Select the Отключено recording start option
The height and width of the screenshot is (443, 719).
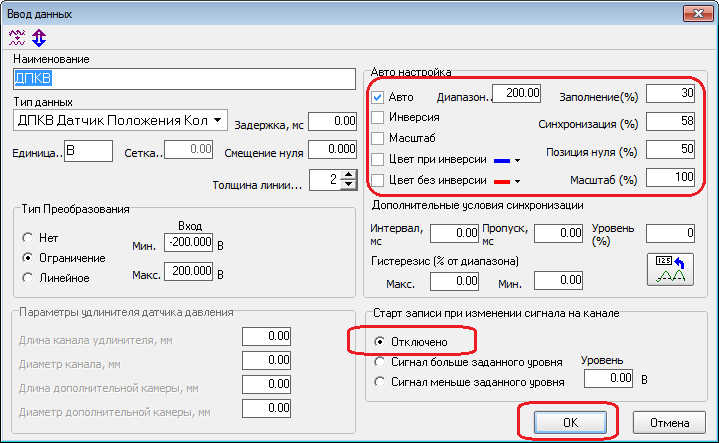379,342
